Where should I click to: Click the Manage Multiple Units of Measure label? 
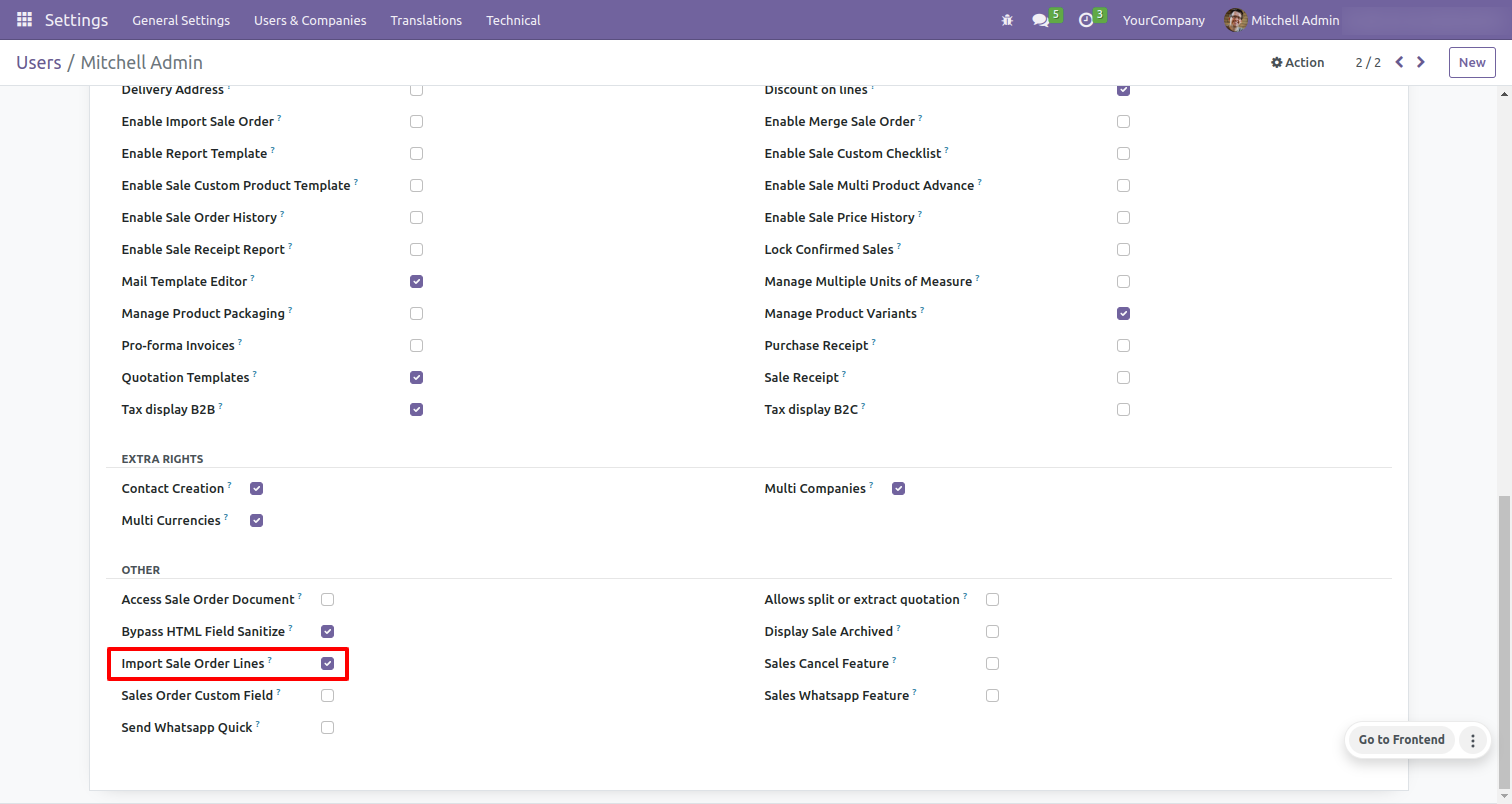[868, 281]
